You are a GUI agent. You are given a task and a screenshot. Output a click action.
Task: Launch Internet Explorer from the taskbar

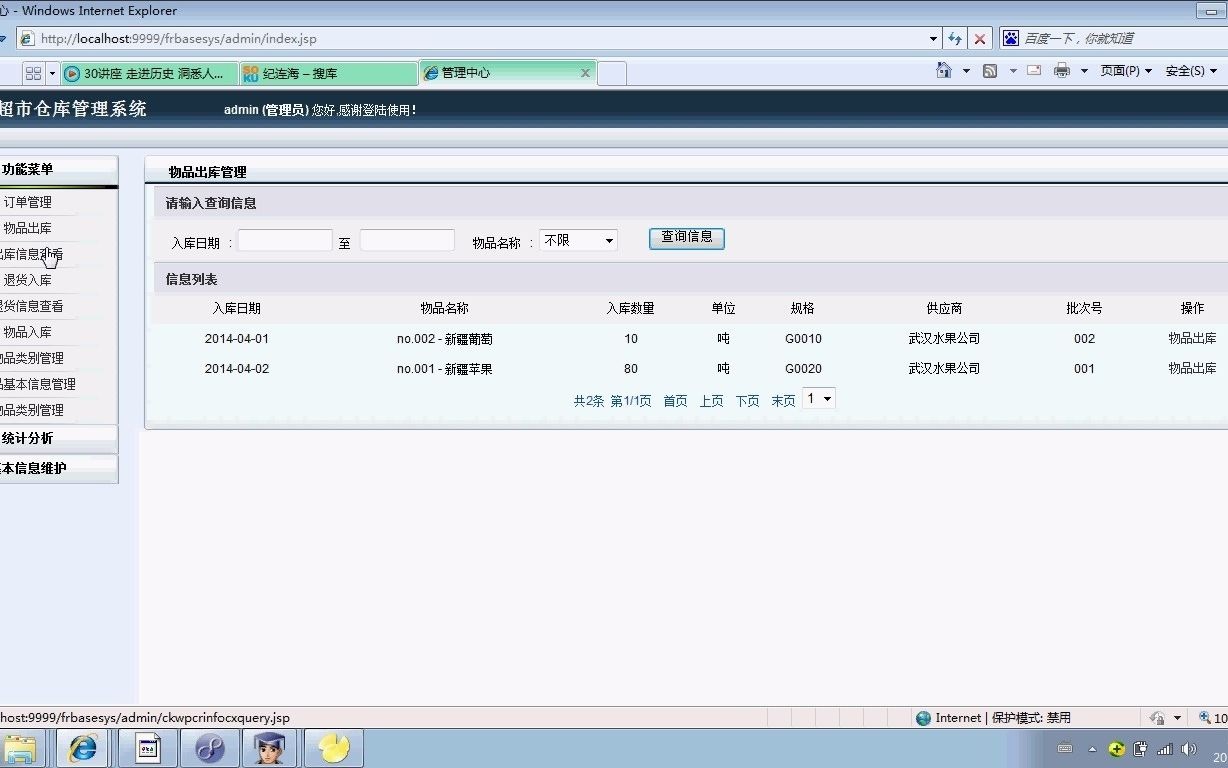tap(84, 748)
